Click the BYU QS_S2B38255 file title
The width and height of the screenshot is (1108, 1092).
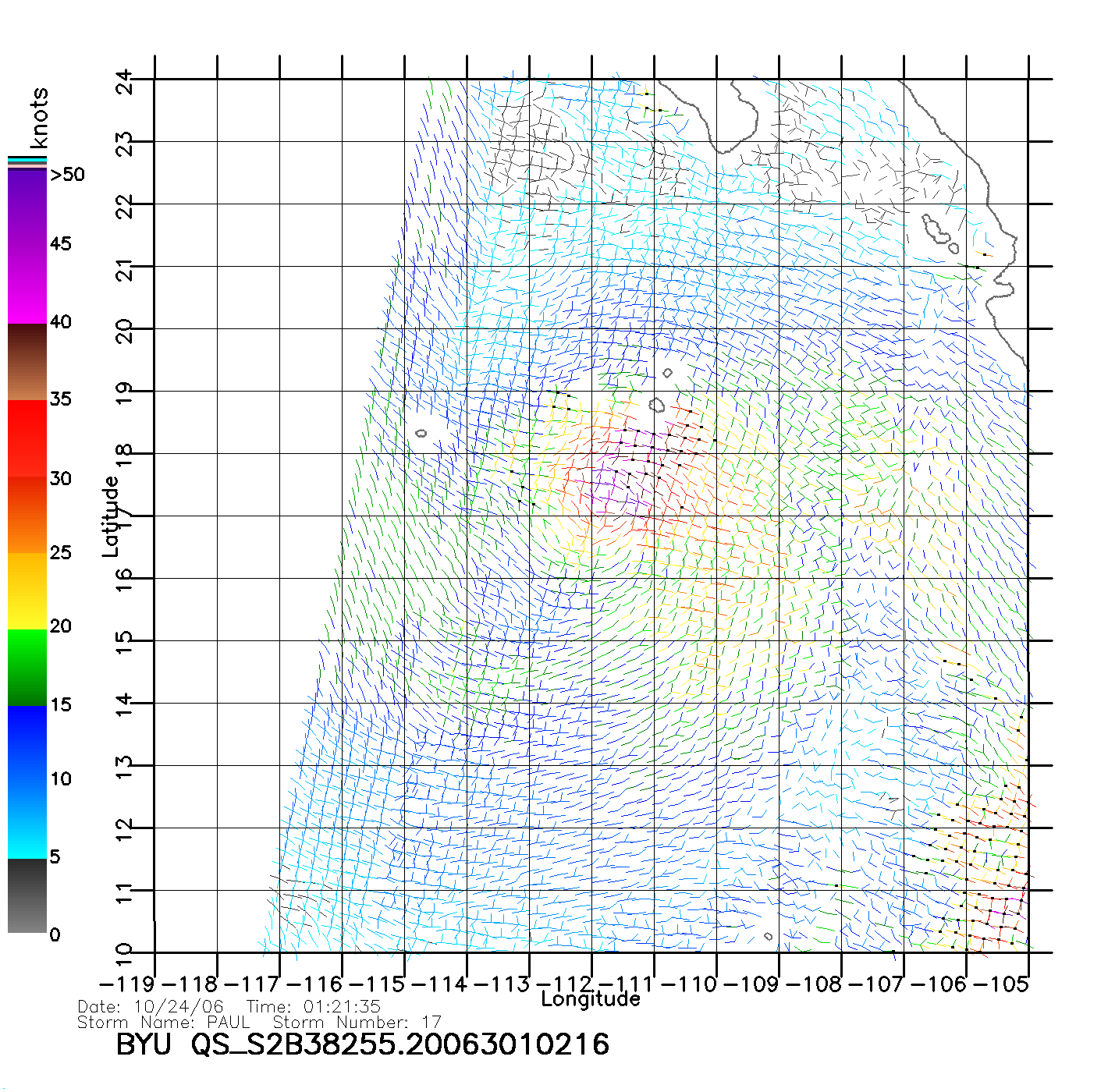click(x=362, y=1044)
